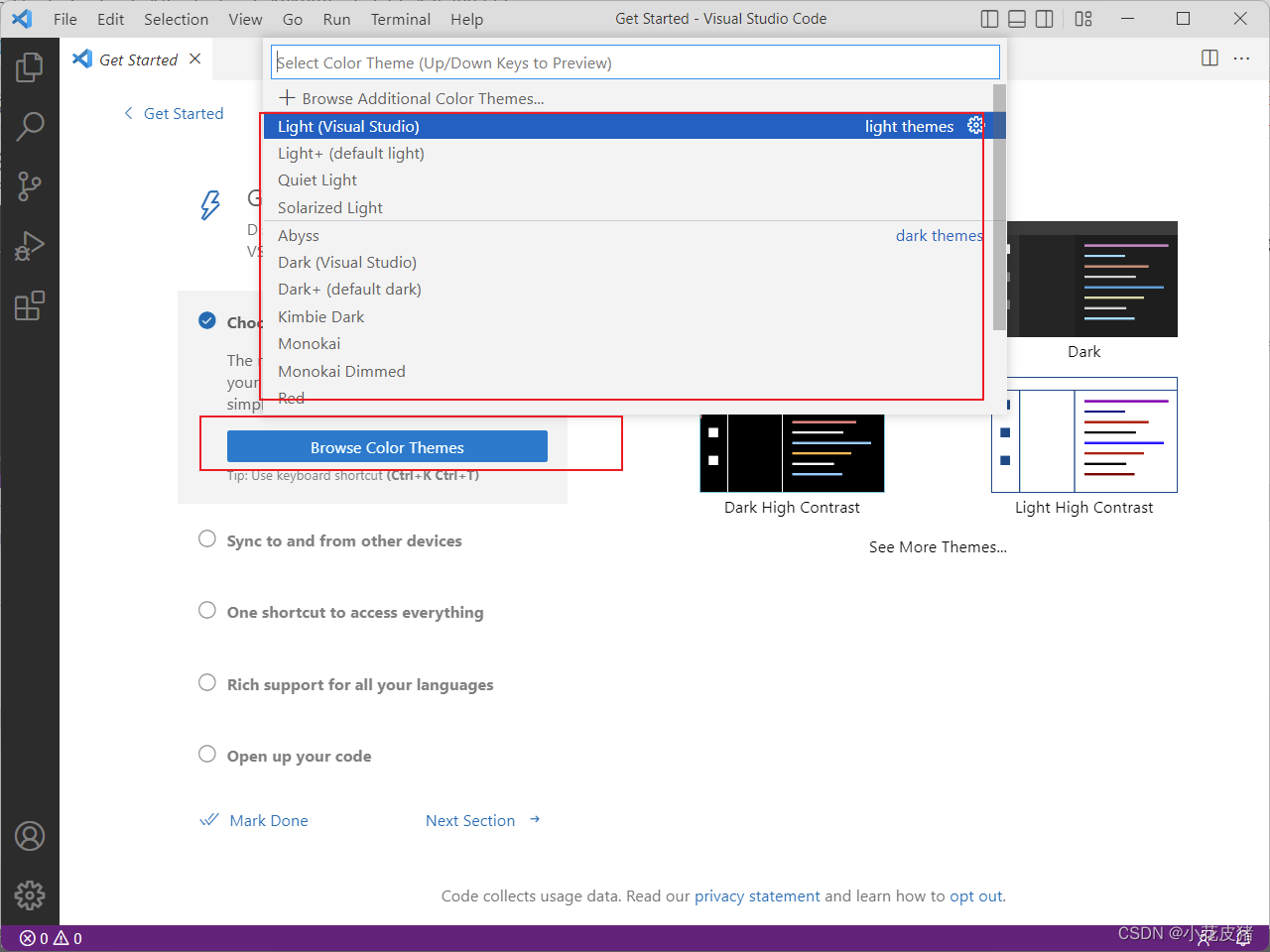This screenshot has width=1270, height=952.
Task: Open the privacy statement link
Action: point(757,895)
